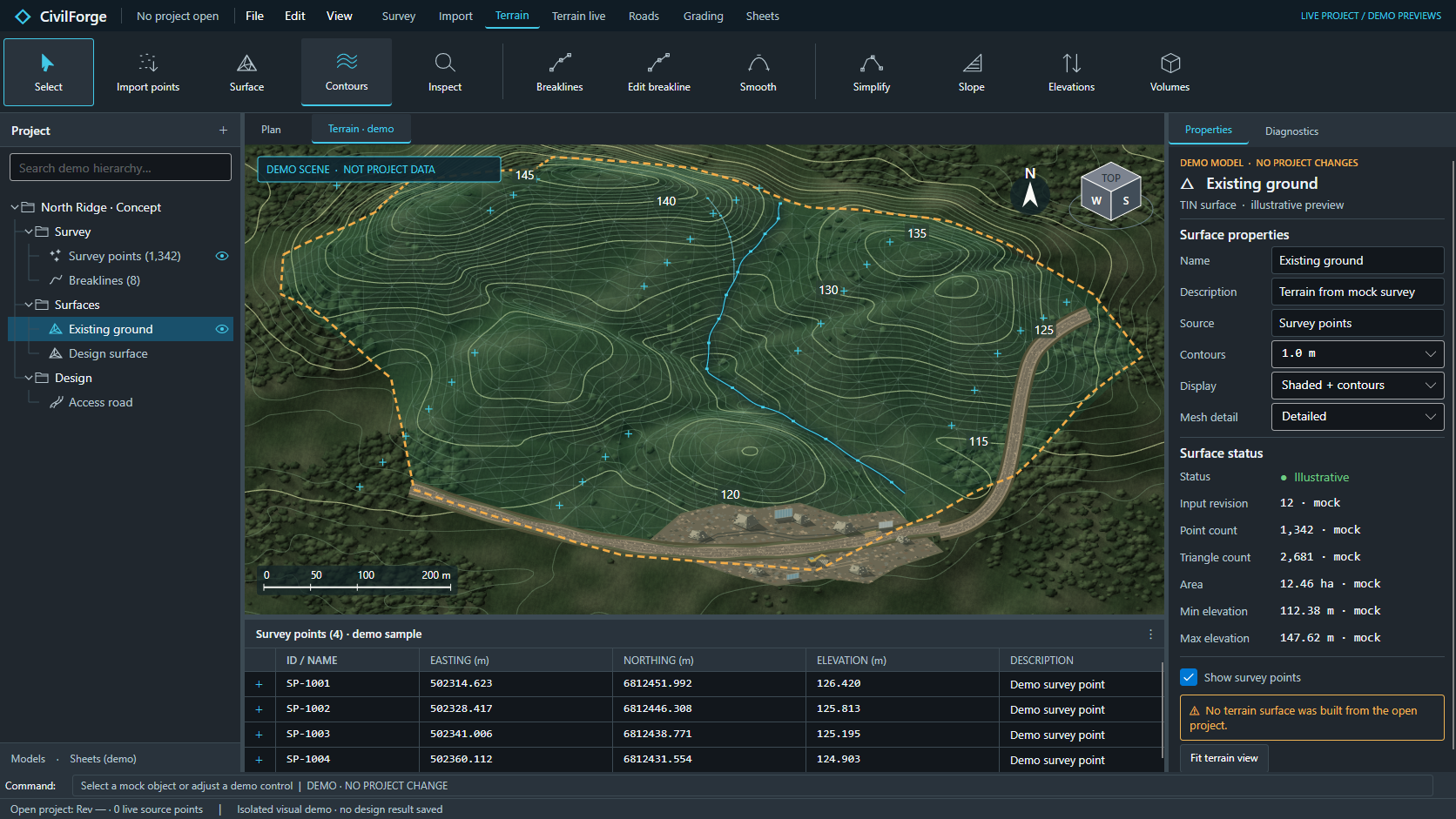Open the Mesh detail dropdown
Screen dimensions: 1456x819
click(x=1358, y=417)
